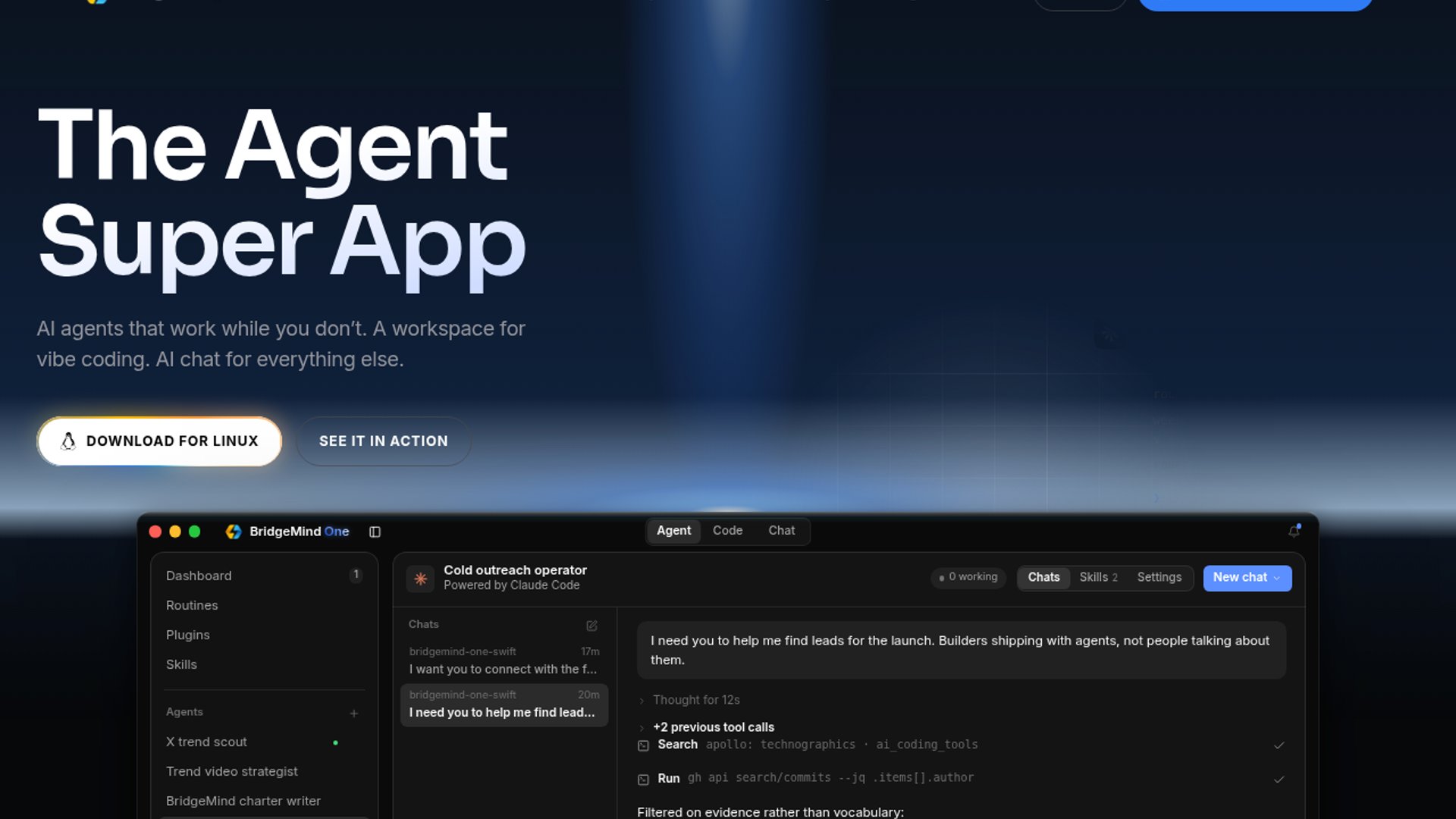The width and height of the screenshot is (1456, 819).
Task: Click the compose new chat icon
Action: click(591, 626)
